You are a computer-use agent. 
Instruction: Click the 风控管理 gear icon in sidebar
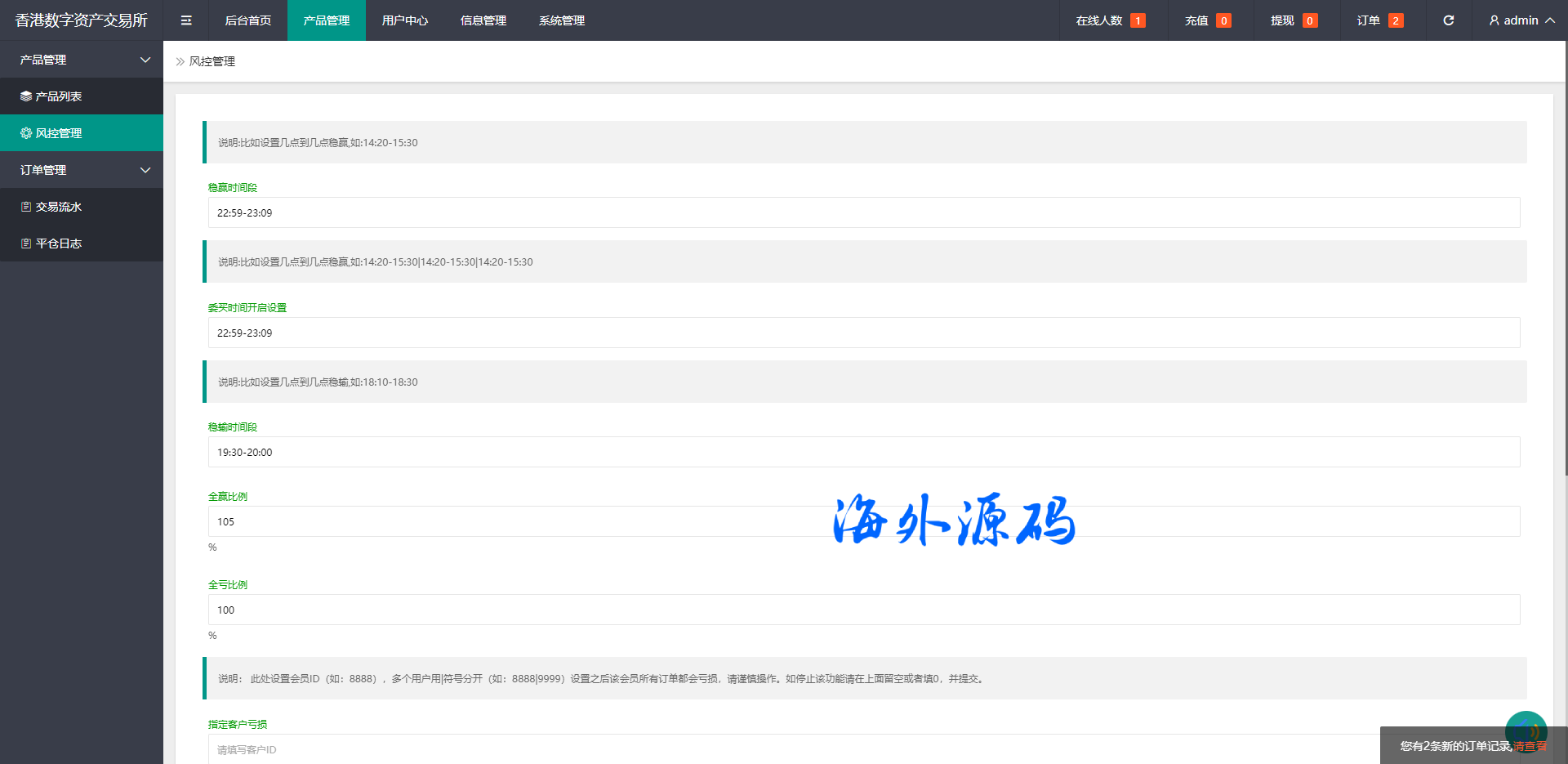[x=26, y=133]
